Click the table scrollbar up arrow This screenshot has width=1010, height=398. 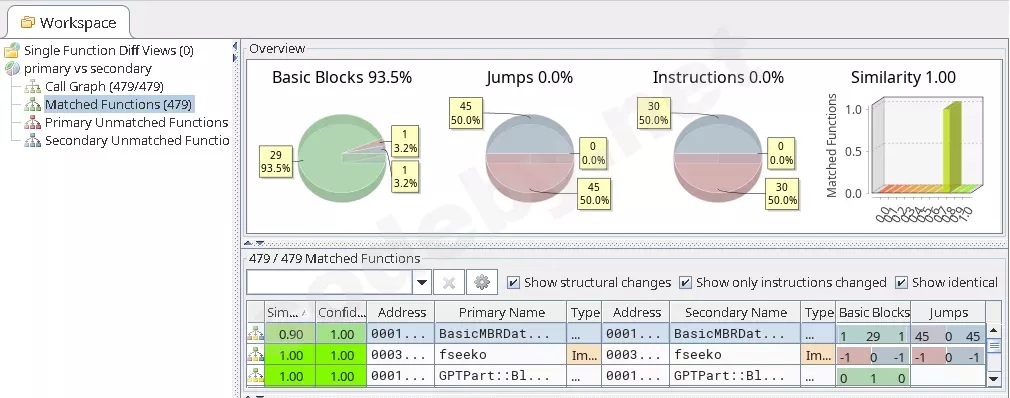pos(994,330)
